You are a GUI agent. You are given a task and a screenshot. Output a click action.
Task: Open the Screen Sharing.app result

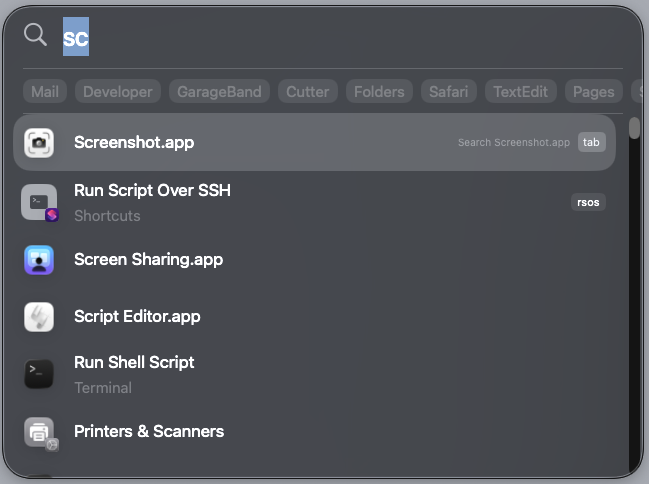[x=315, y=260]
